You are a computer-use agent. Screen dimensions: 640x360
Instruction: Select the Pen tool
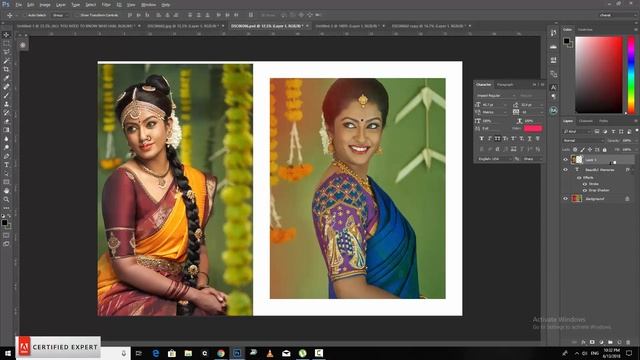click(x=6, y=156)
